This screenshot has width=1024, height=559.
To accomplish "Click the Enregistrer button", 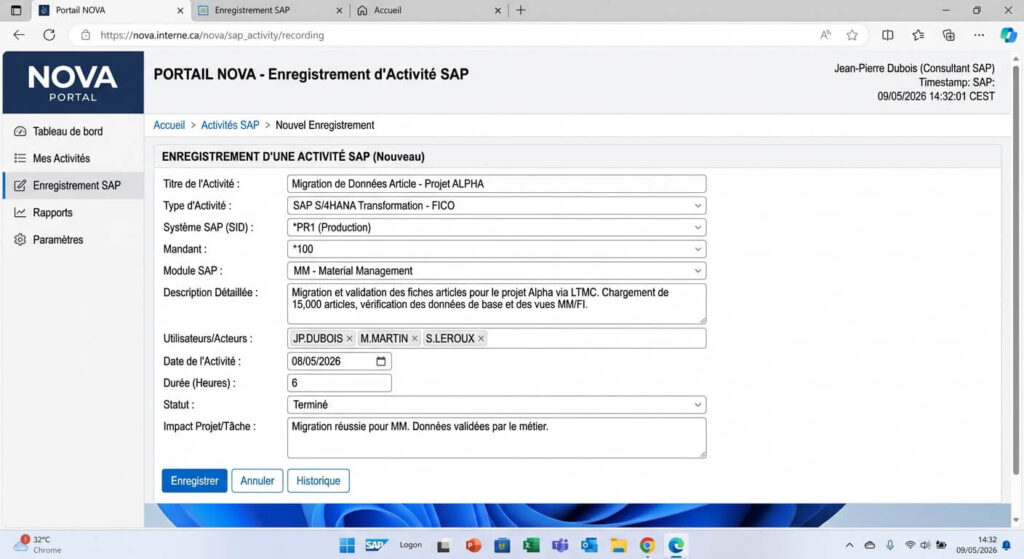I will [x=195, y=481].
